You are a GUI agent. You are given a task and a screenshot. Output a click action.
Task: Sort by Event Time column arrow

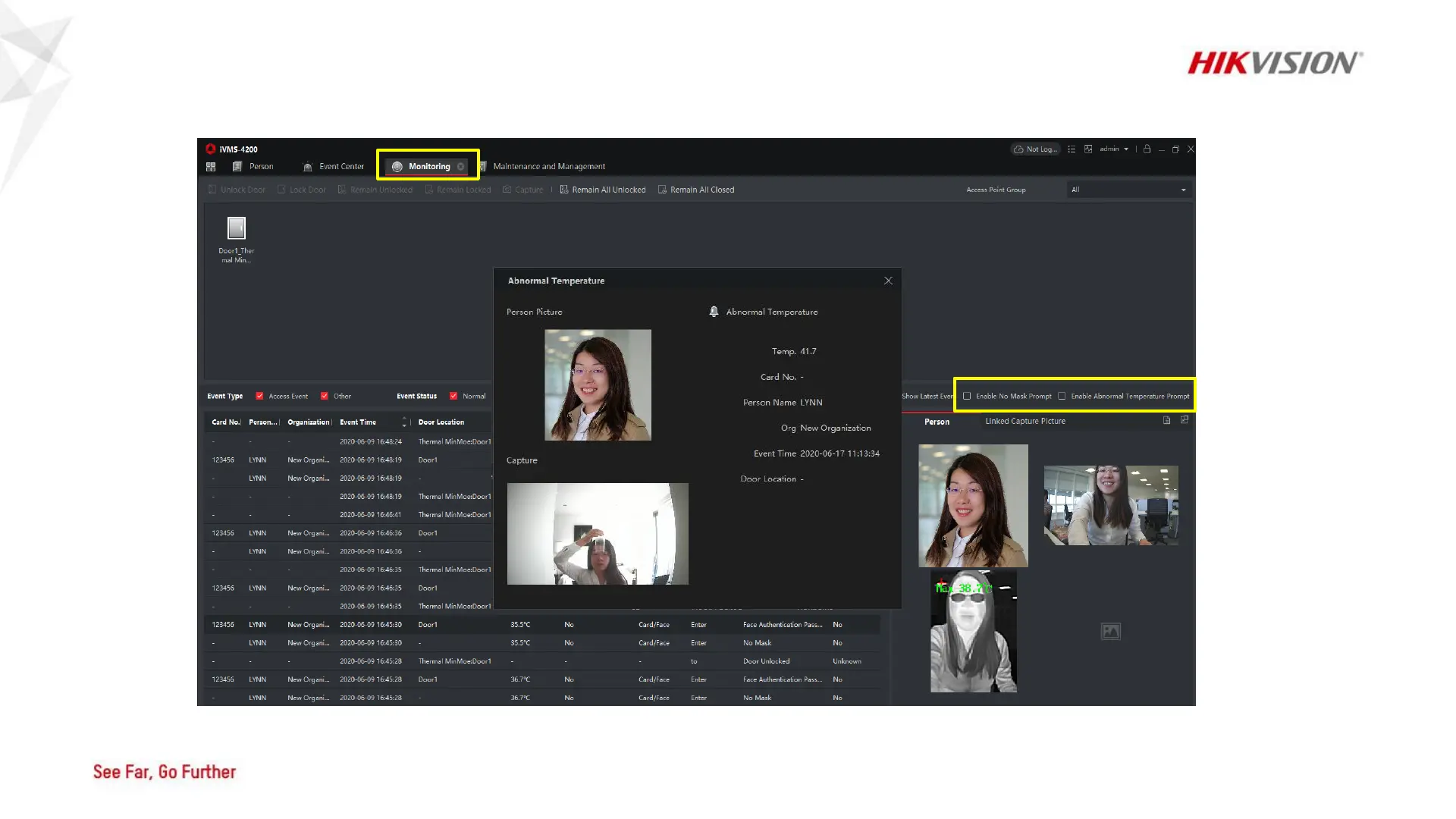point(404,422)
